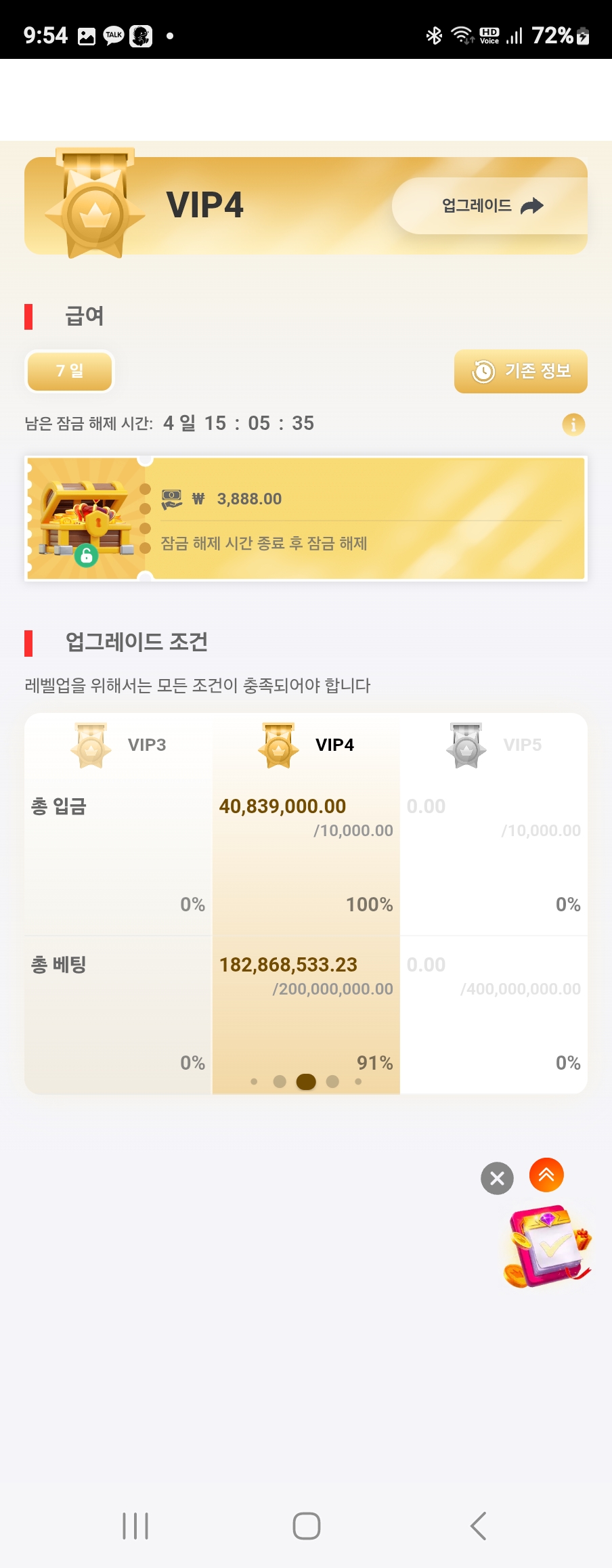Tap orange scroll-to-top arrow button

tap(546, 1175)
